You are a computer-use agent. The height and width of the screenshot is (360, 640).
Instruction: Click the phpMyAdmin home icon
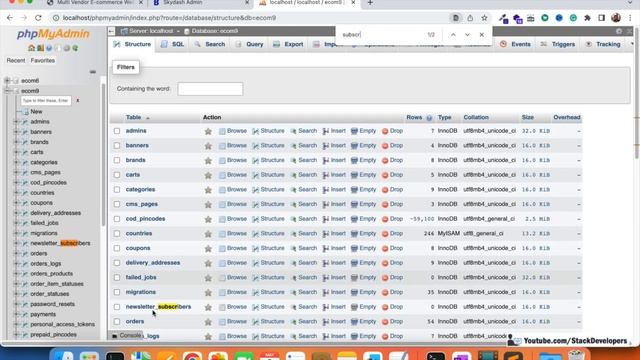coord(31,48)
